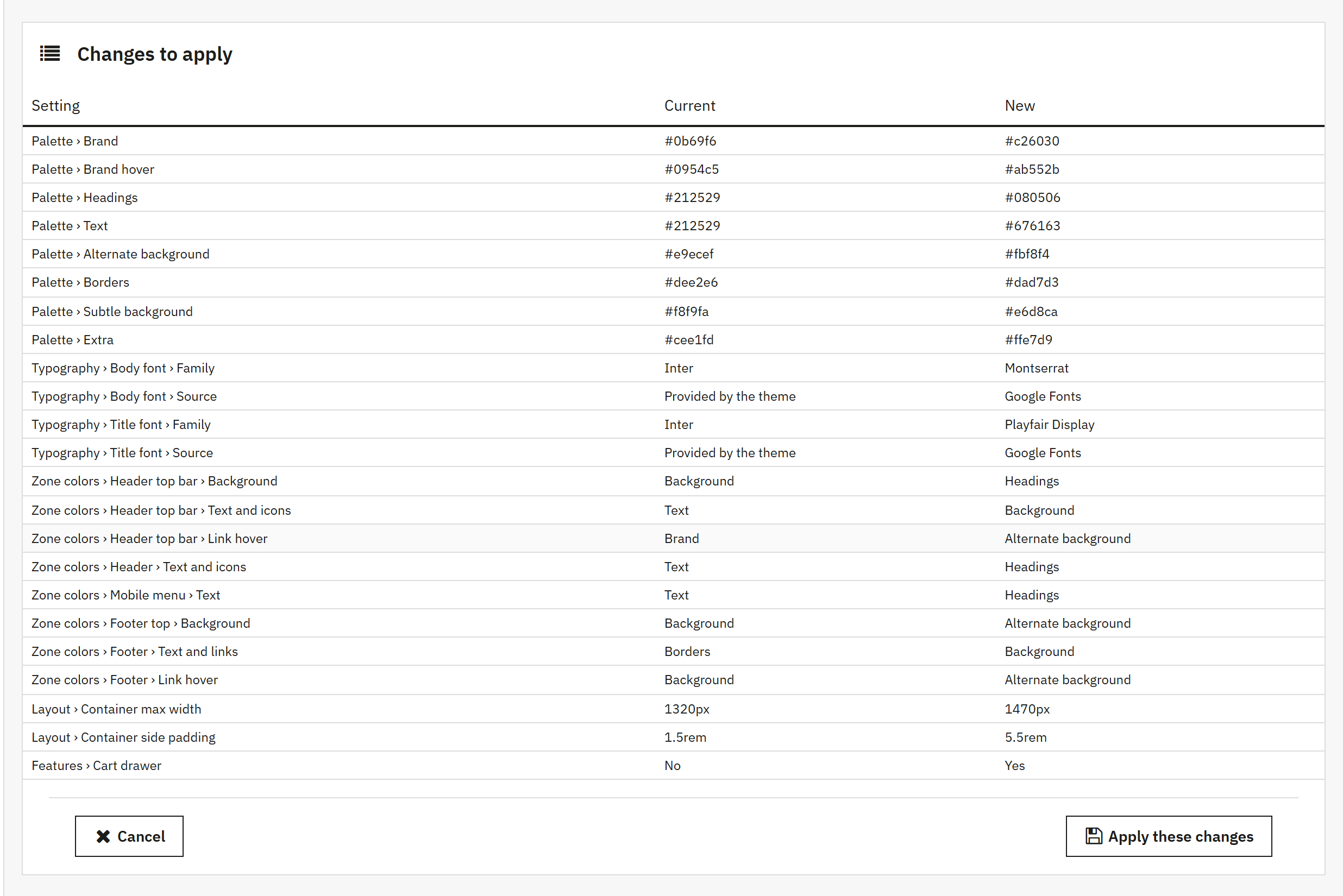Select Palette › Borders setting
Image resolution: width=1343 pixels, height=896 pixels.
coord(80,282)
